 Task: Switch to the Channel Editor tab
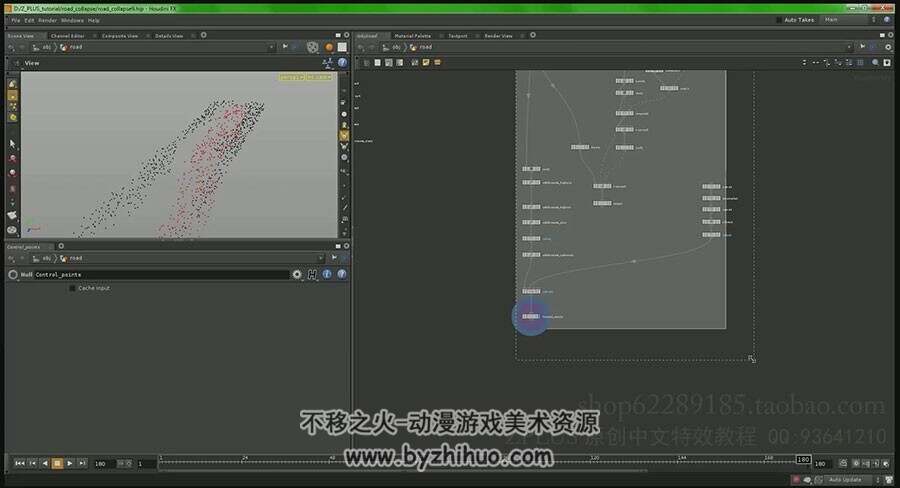(x=67, y=36)
